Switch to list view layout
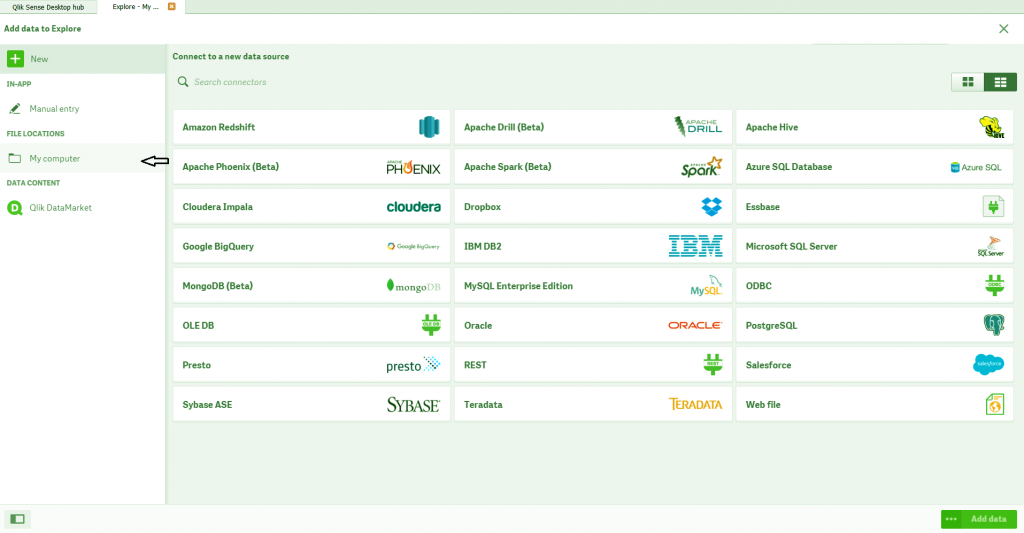 click(x=1000, y=82)
